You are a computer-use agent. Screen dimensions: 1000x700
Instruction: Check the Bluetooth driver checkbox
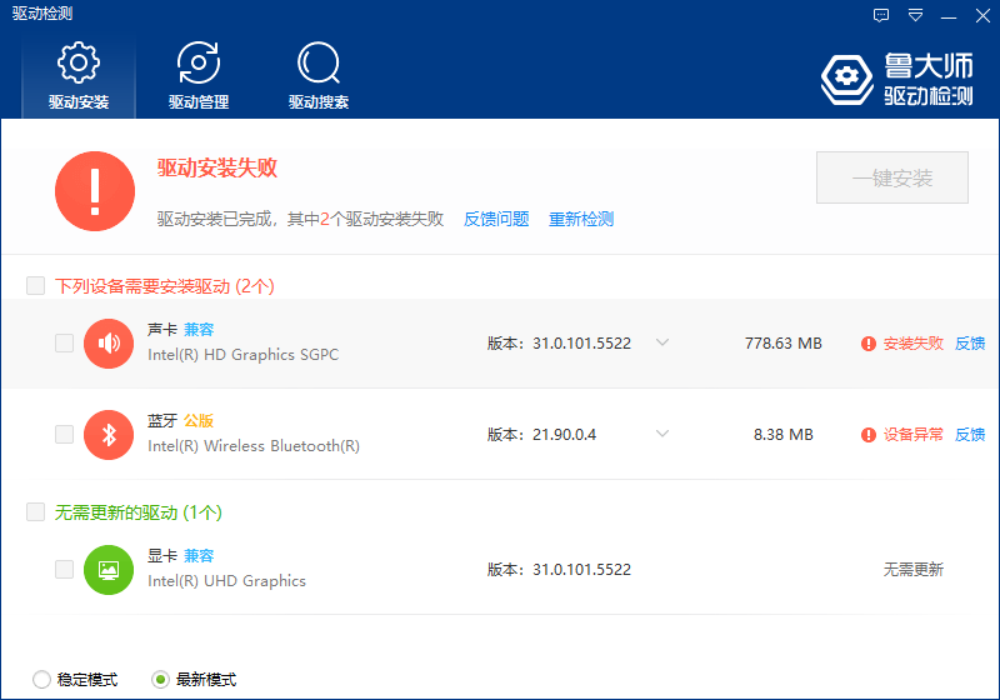click(64, 435)
